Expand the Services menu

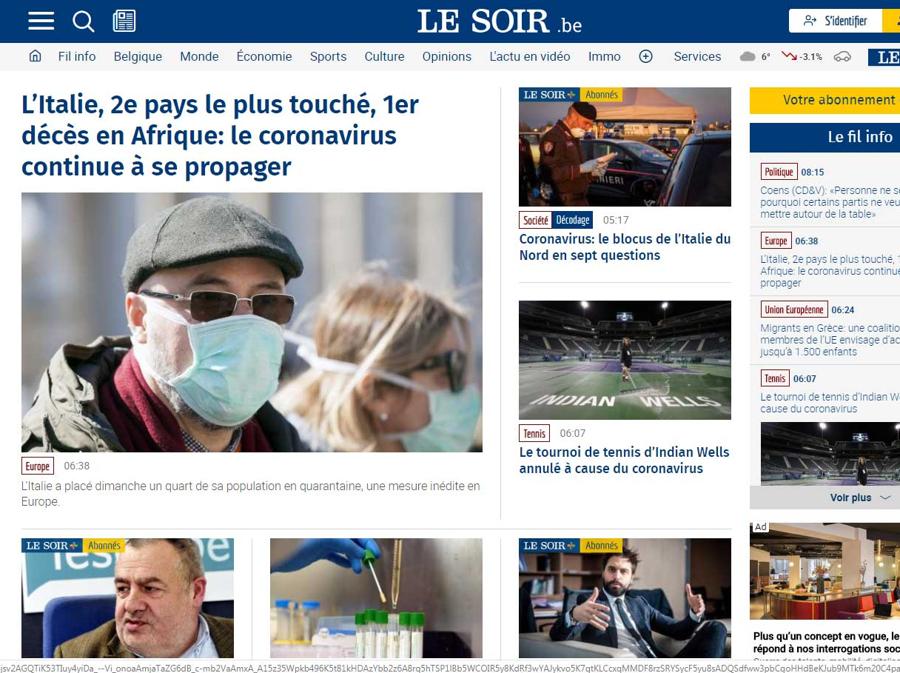pyautogui.click(x=697, y=56)
